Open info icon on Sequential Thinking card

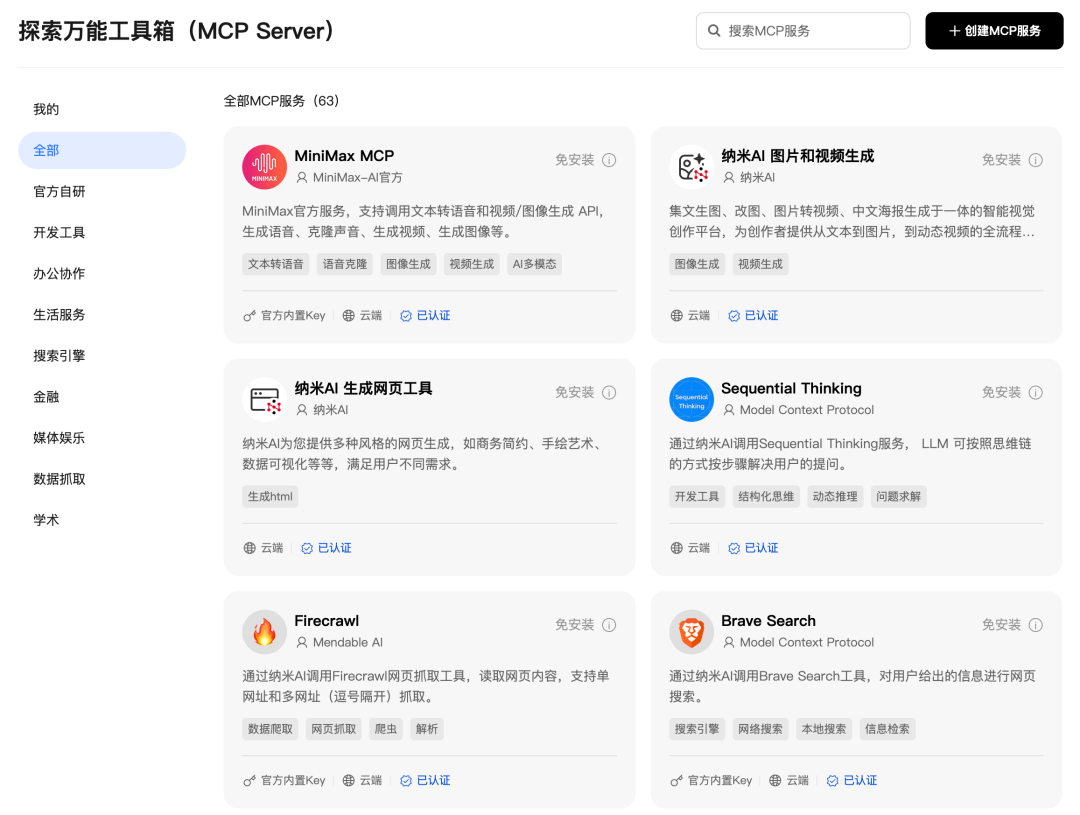tap(1035, 392)
